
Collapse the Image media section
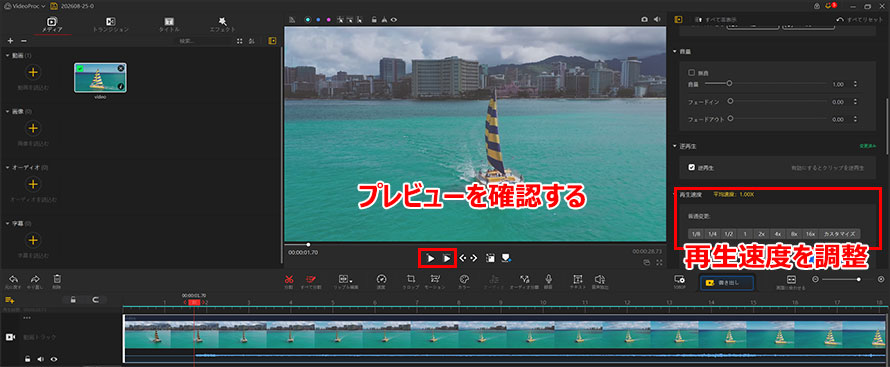coord(7,112)
